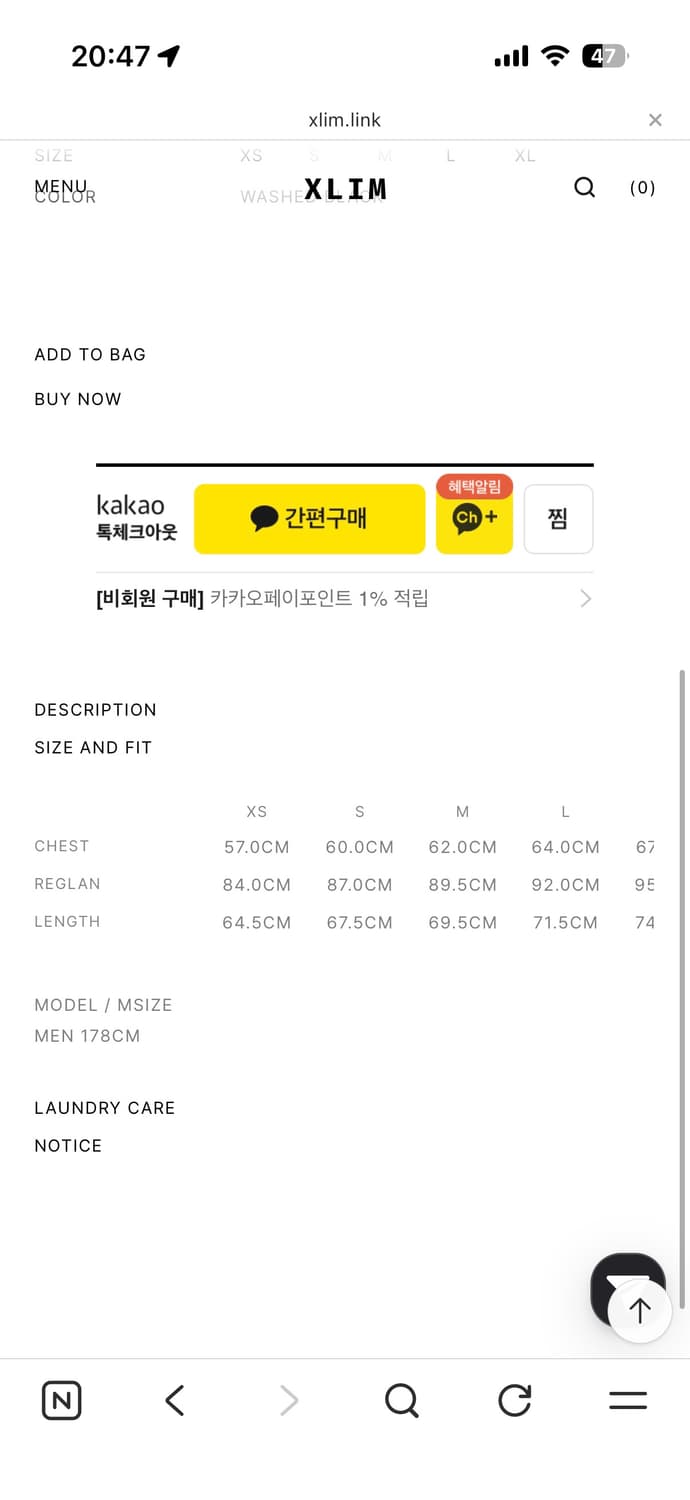Expand the DESCRIPTION section
The height and width of the screenshot is (1500, 690).
click(96, 710)
